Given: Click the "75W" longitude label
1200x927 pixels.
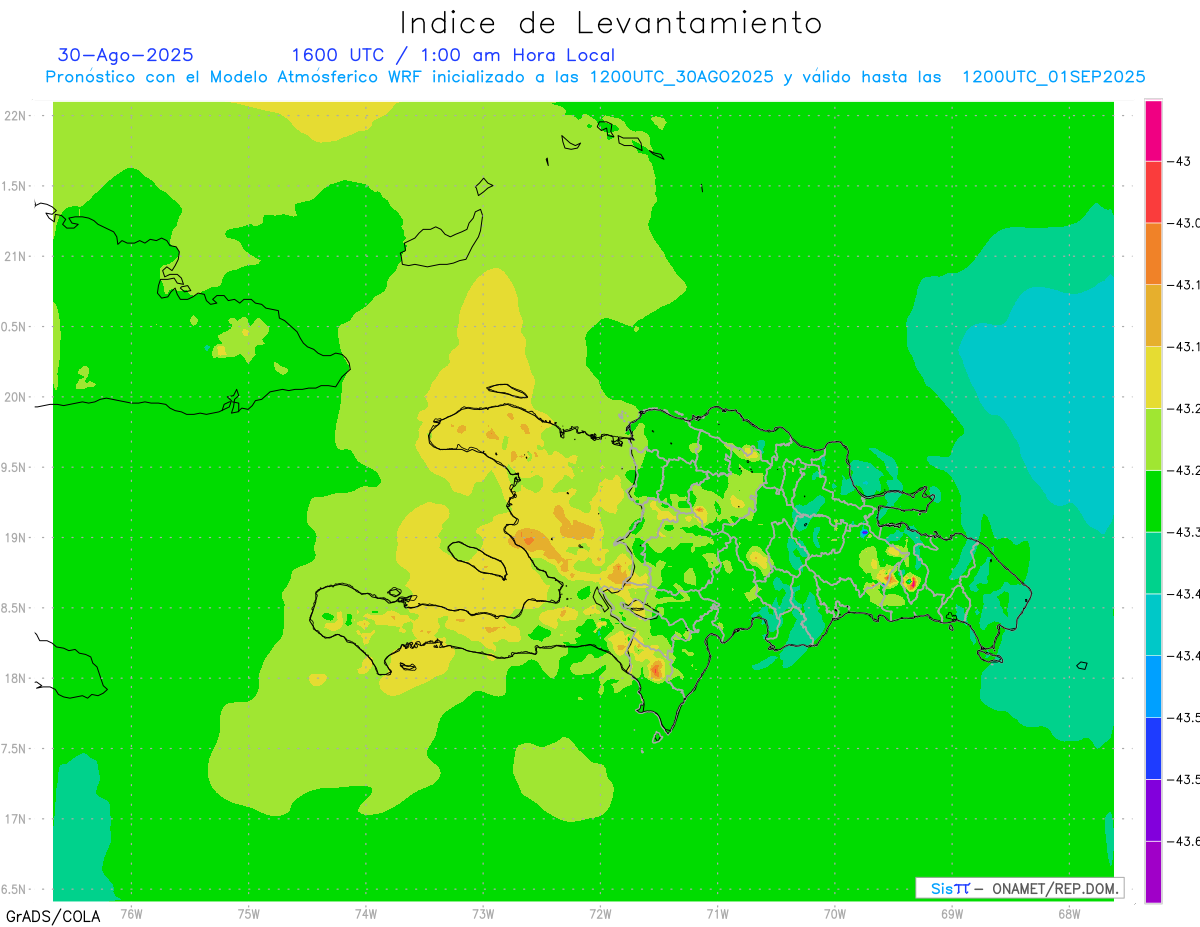Looking at the screenshot, I should (x=249, y=913).
